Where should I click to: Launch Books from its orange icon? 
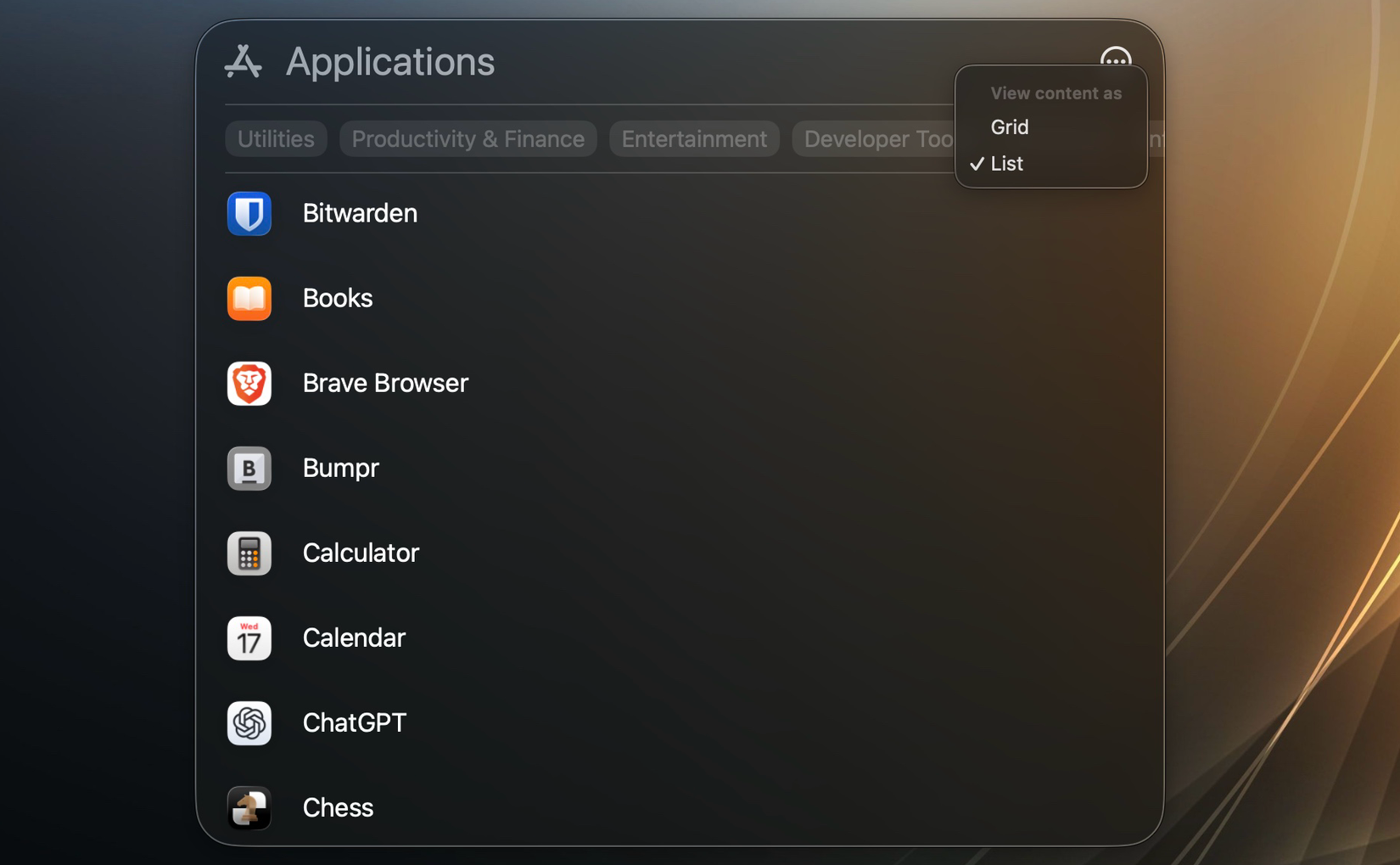[249, 299]
